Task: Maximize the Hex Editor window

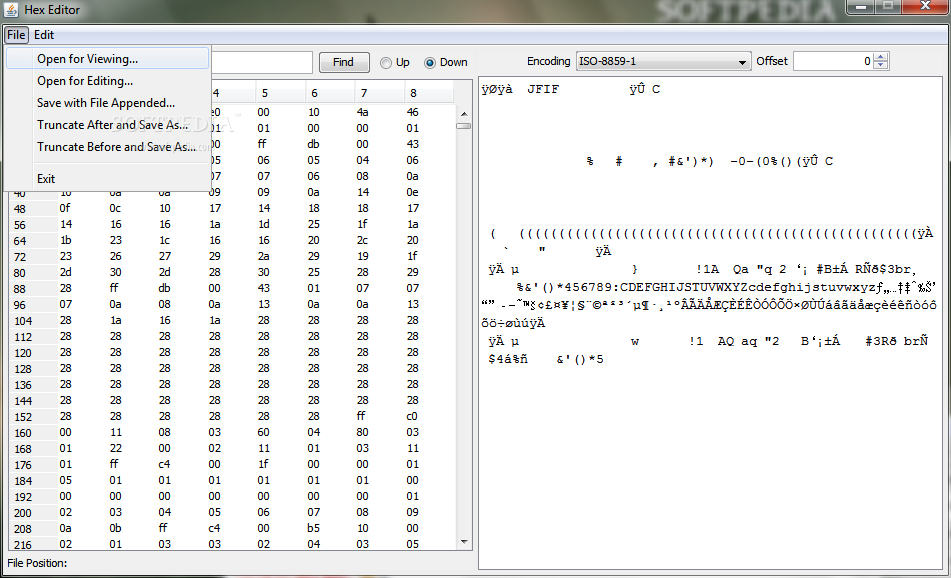Action: coord(888,7)
